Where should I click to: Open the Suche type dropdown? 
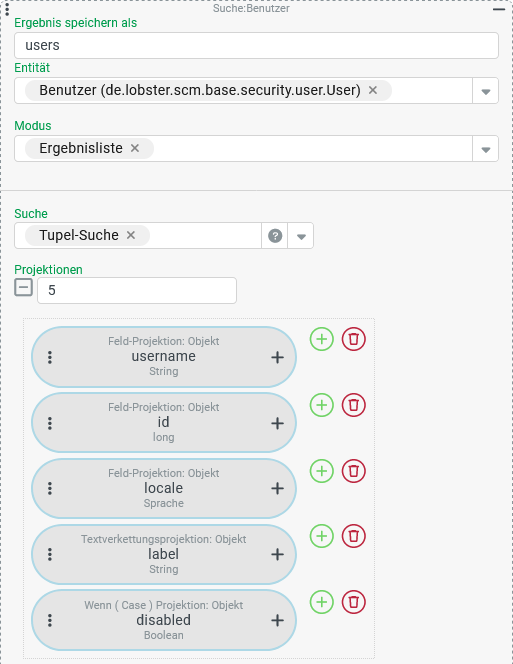[301, 236]
